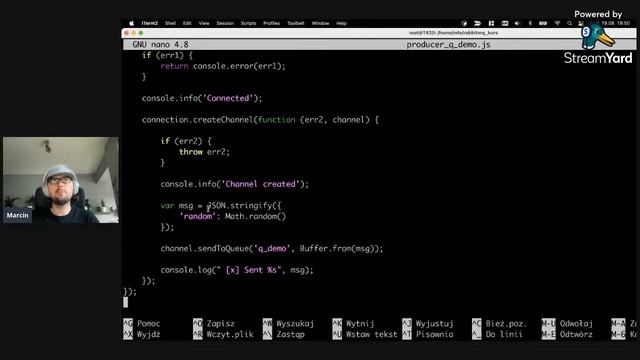Click Marcin's webcam thumbnail
The image size is (640, 360).
61,180
